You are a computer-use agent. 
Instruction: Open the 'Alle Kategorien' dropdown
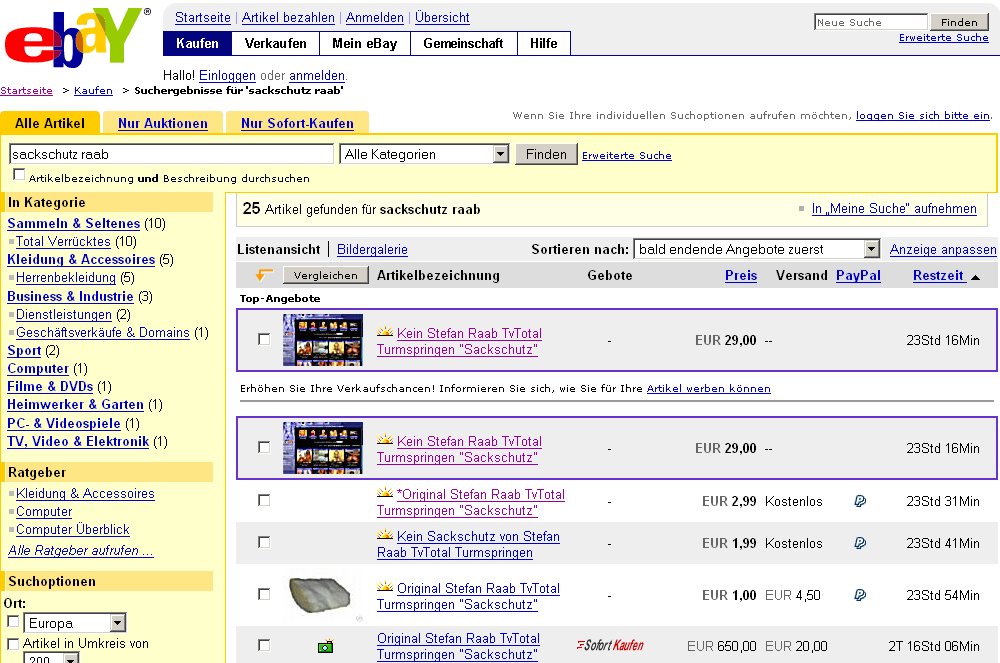pyautogui.click(x=424, y=154)
